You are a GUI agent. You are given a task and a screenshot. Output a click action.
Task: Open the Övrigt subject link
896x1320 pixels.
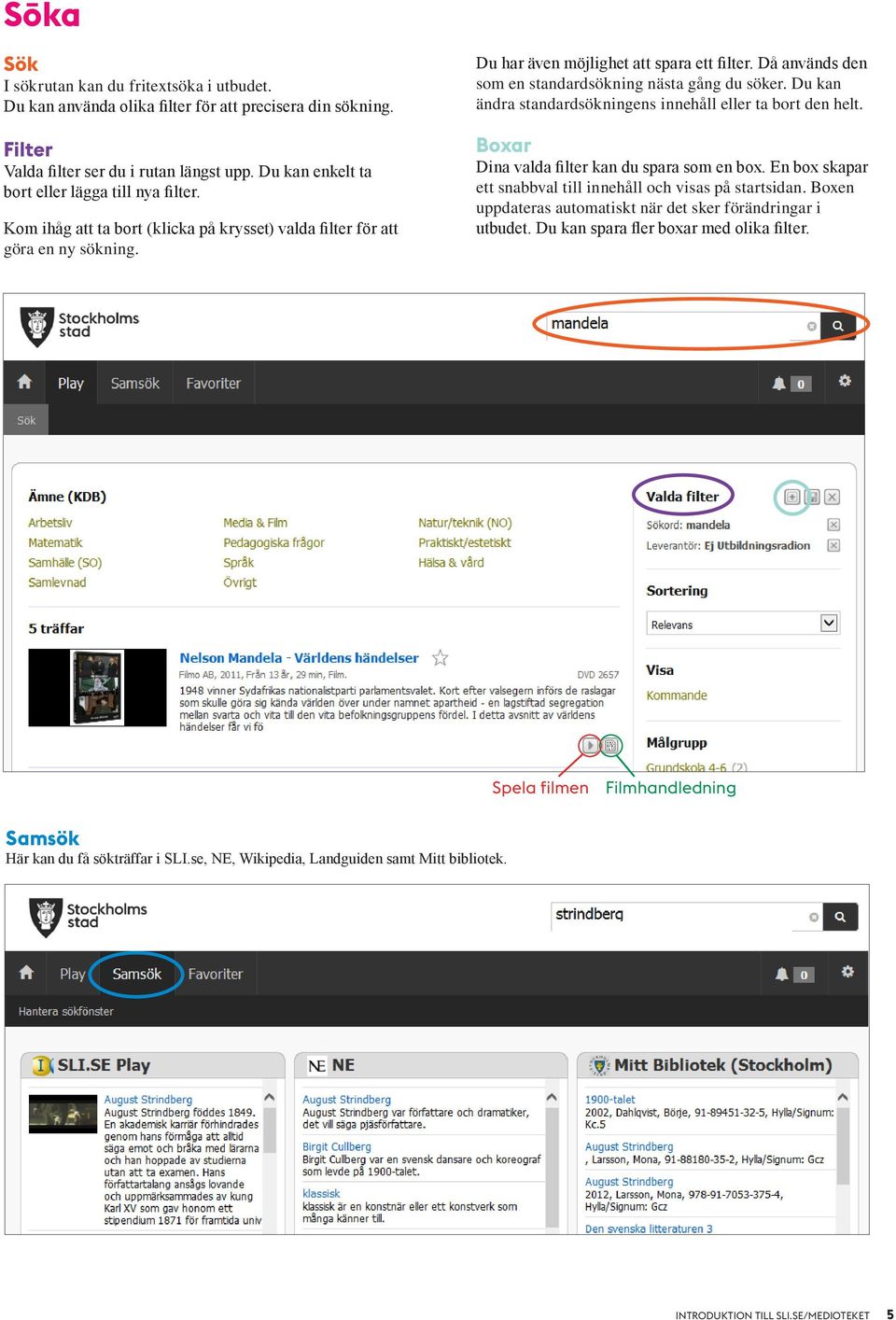click(240, 583)
